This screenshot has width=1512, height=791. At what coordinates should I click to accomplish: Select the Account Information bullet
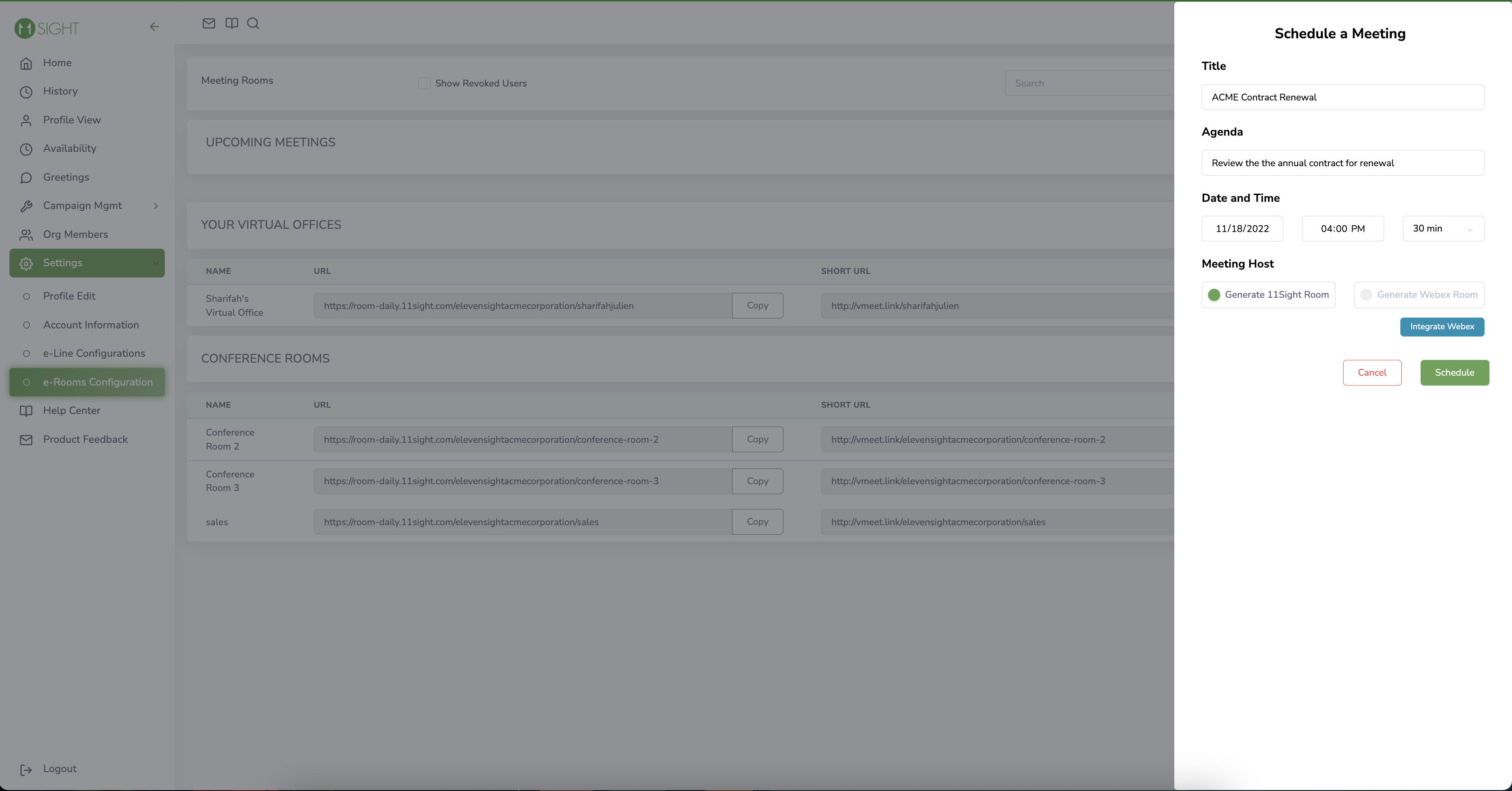(27, 325)
